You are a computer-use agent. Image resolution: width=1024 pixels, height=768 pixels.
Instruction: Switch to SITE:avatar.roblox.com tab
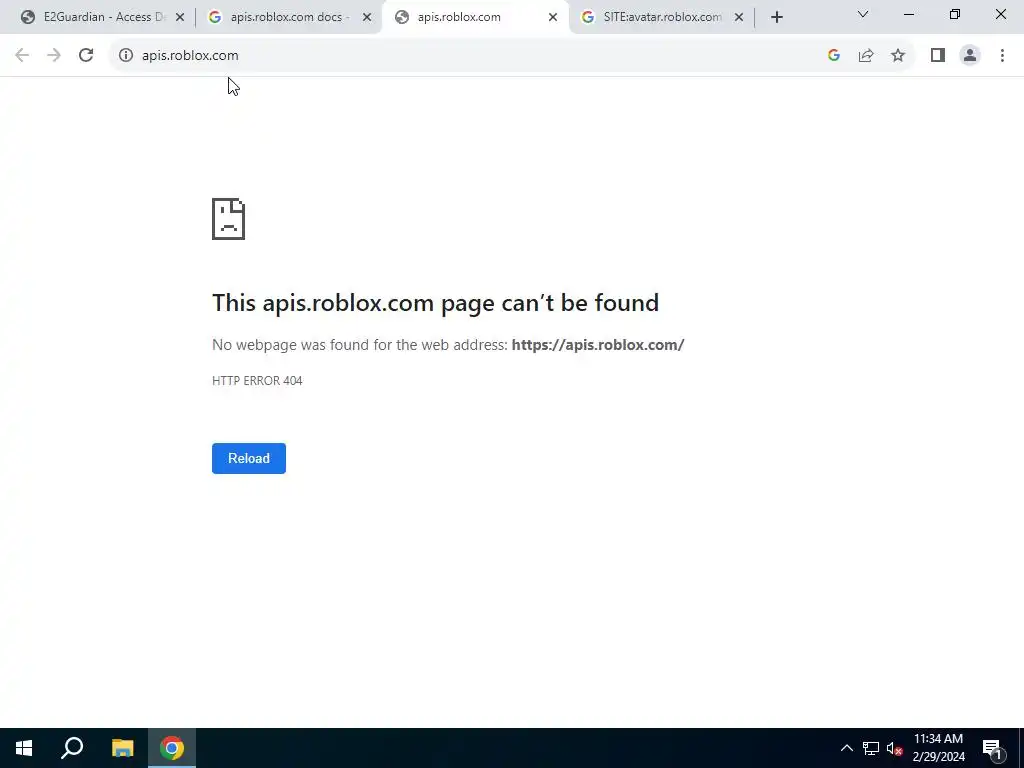(662, 18)
